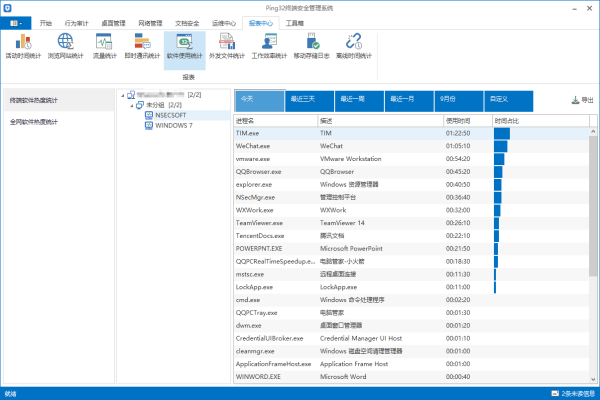Screen dimensions: 600x400
Task: Open 离线时间统计 offline time report
Action: coord(354,47)
